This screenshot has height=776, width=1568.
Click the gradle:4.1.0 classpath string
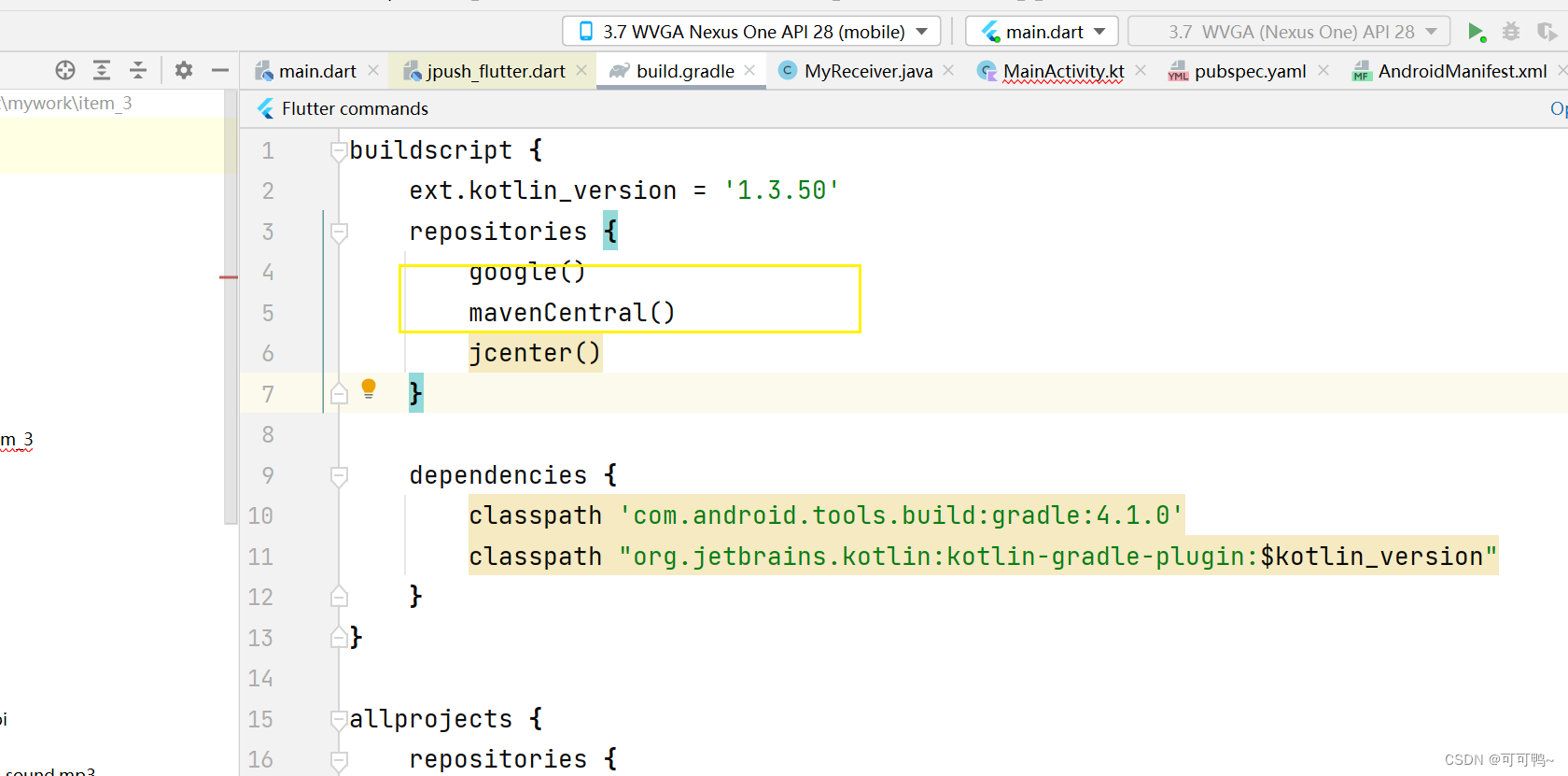pos(902,515)
